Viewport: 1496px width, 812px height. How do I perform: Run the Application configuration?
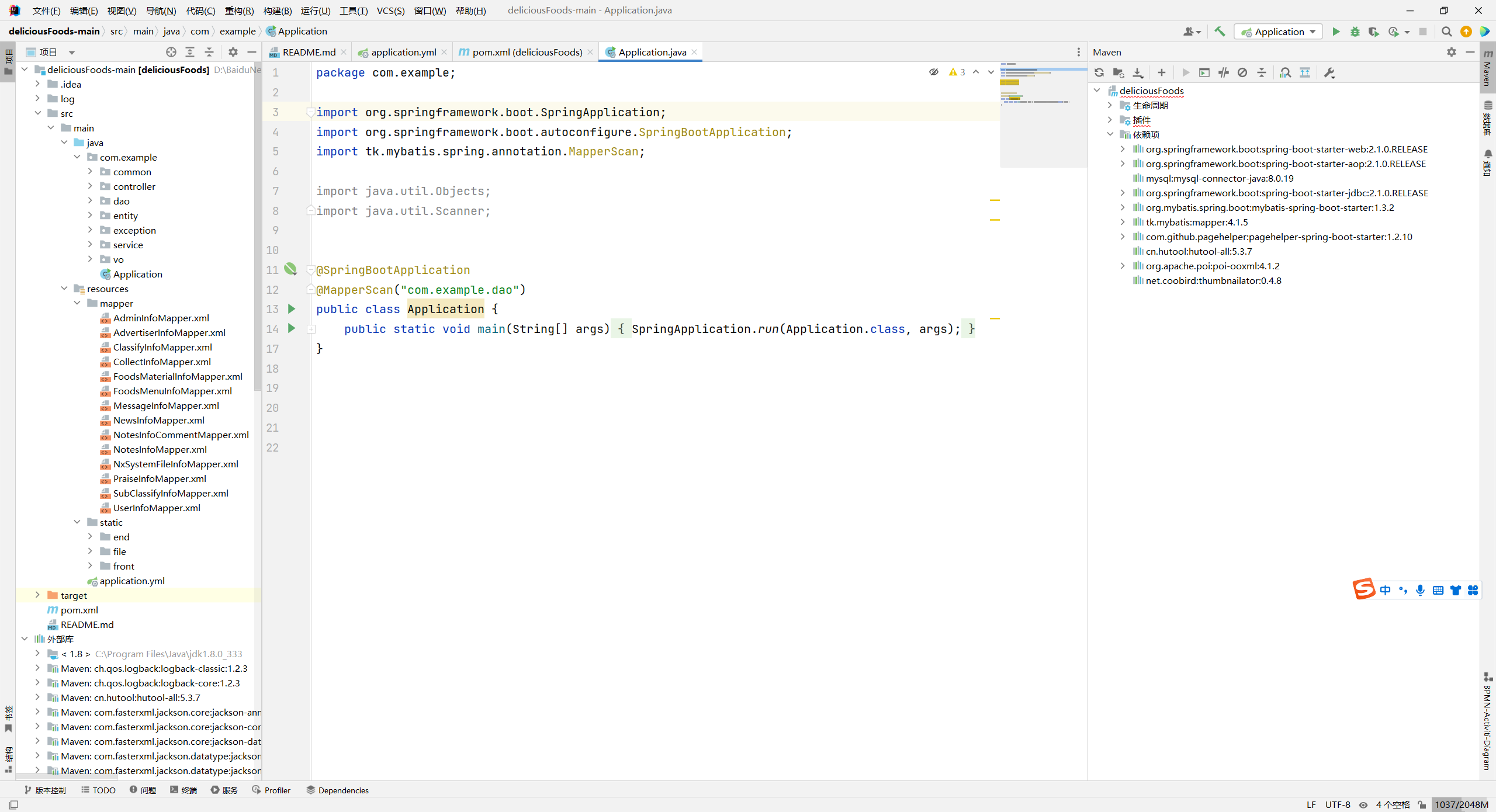click(1335, 32)
